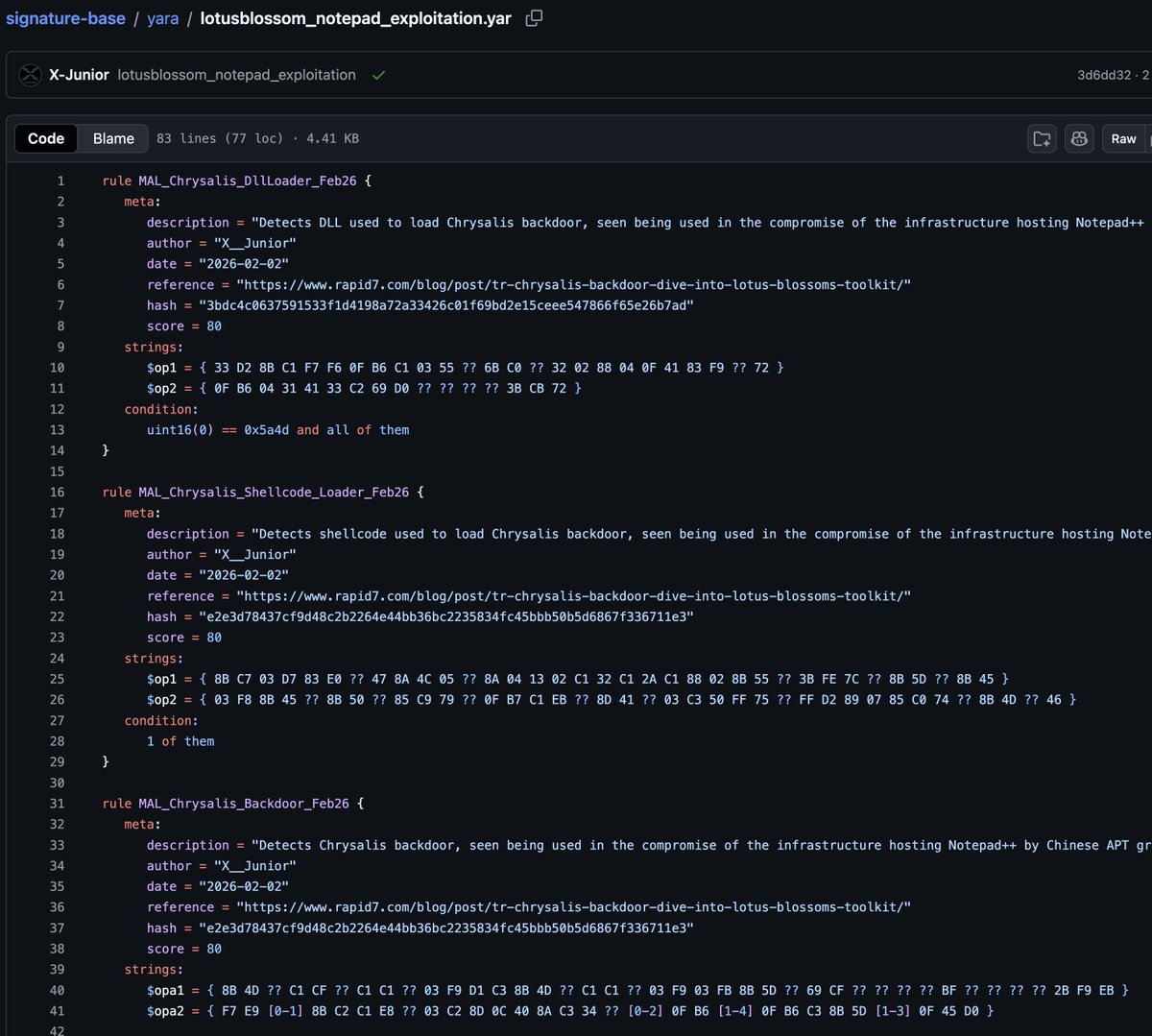Open the symbols panel icon beside Copilot

1042,138
